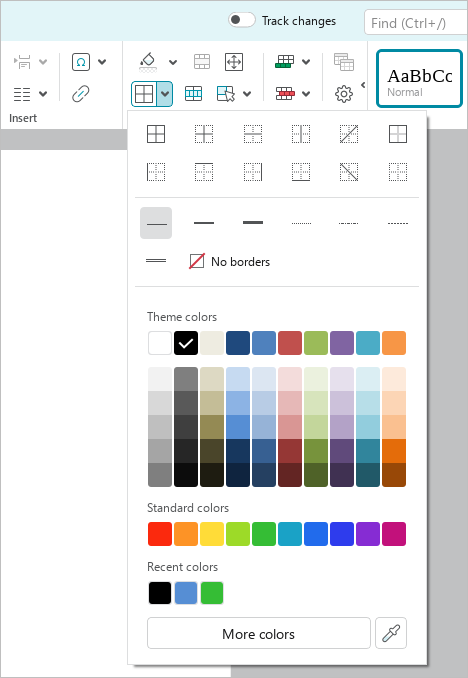468x678 pixels.
Task: Select the Normal paragraph style
Action: [419, 78]
